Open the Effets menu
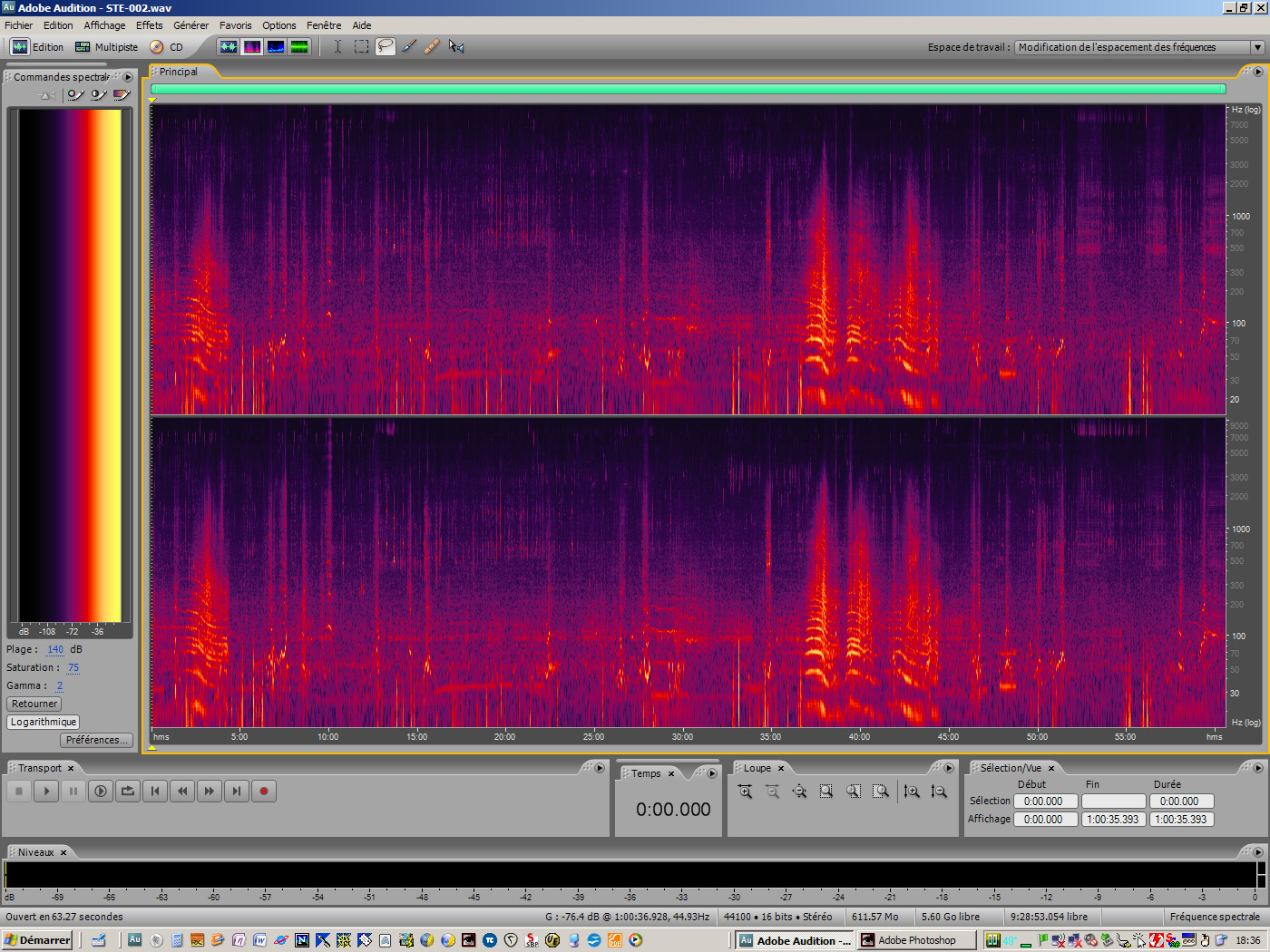The image size is (1270, 952). 149,24
